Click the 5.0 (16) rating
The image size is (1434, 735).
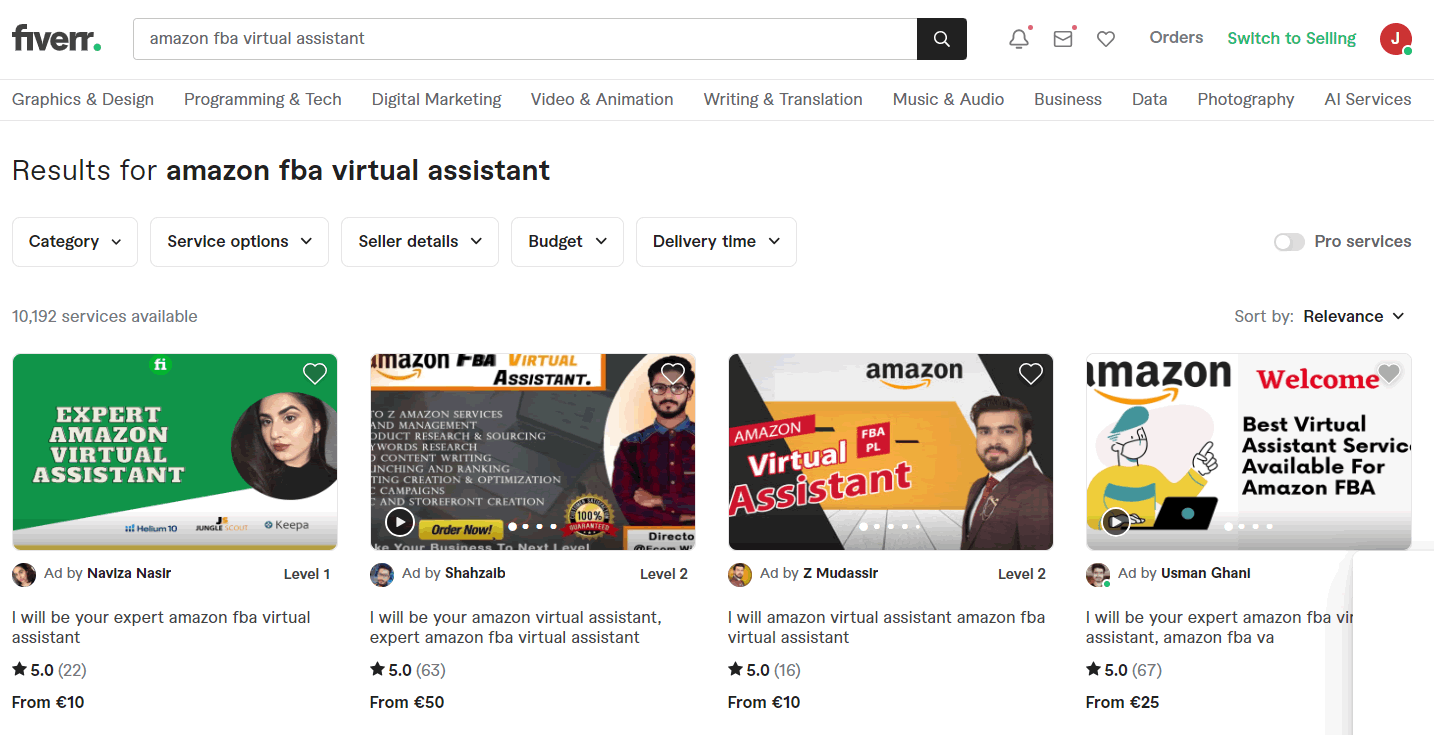pos(764,670)
